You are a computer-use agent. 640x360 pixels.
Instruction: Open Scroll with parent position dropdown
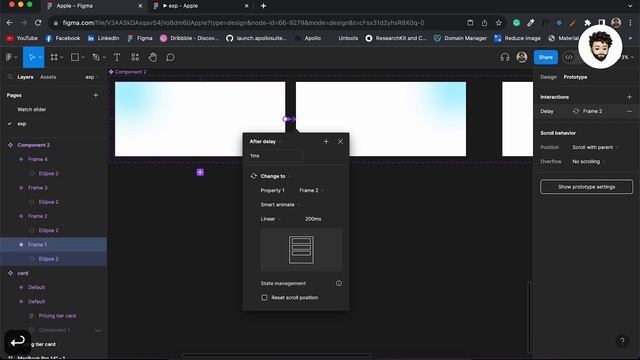pos(595,147)
